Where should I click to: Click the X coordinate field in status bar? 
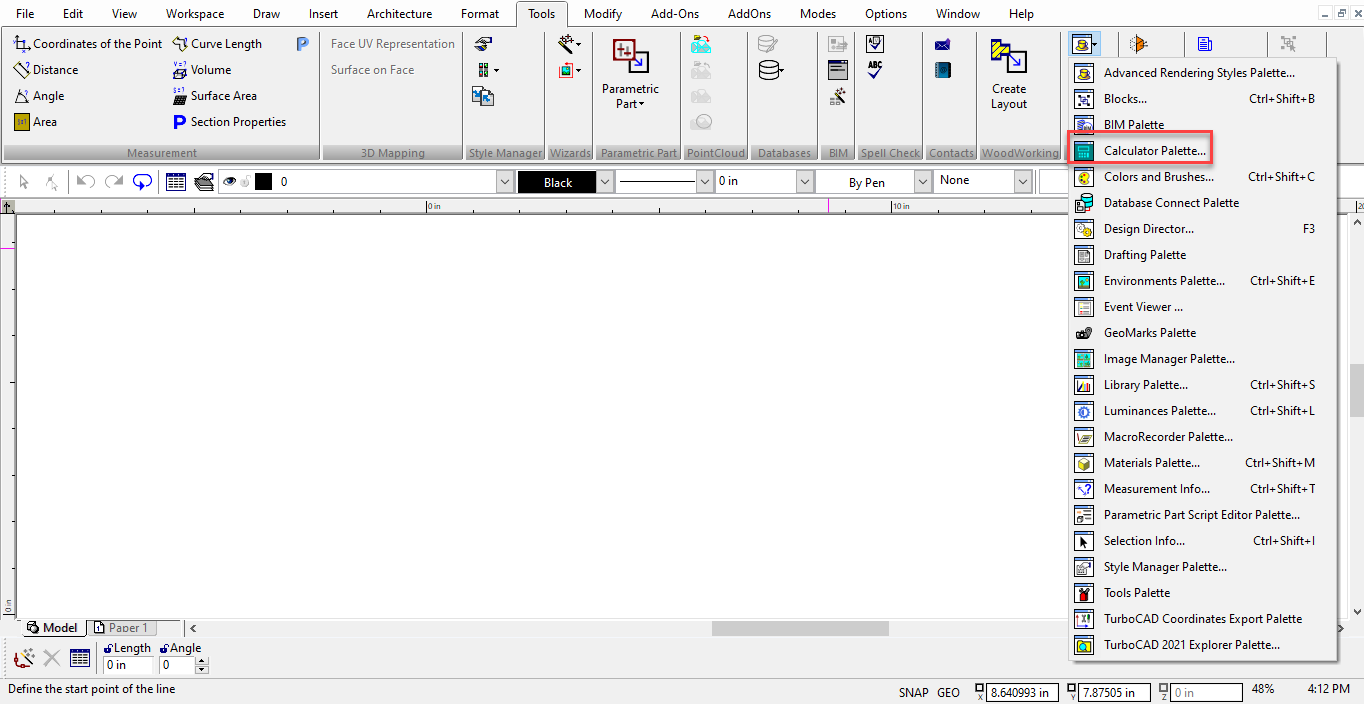point(1022,692)
